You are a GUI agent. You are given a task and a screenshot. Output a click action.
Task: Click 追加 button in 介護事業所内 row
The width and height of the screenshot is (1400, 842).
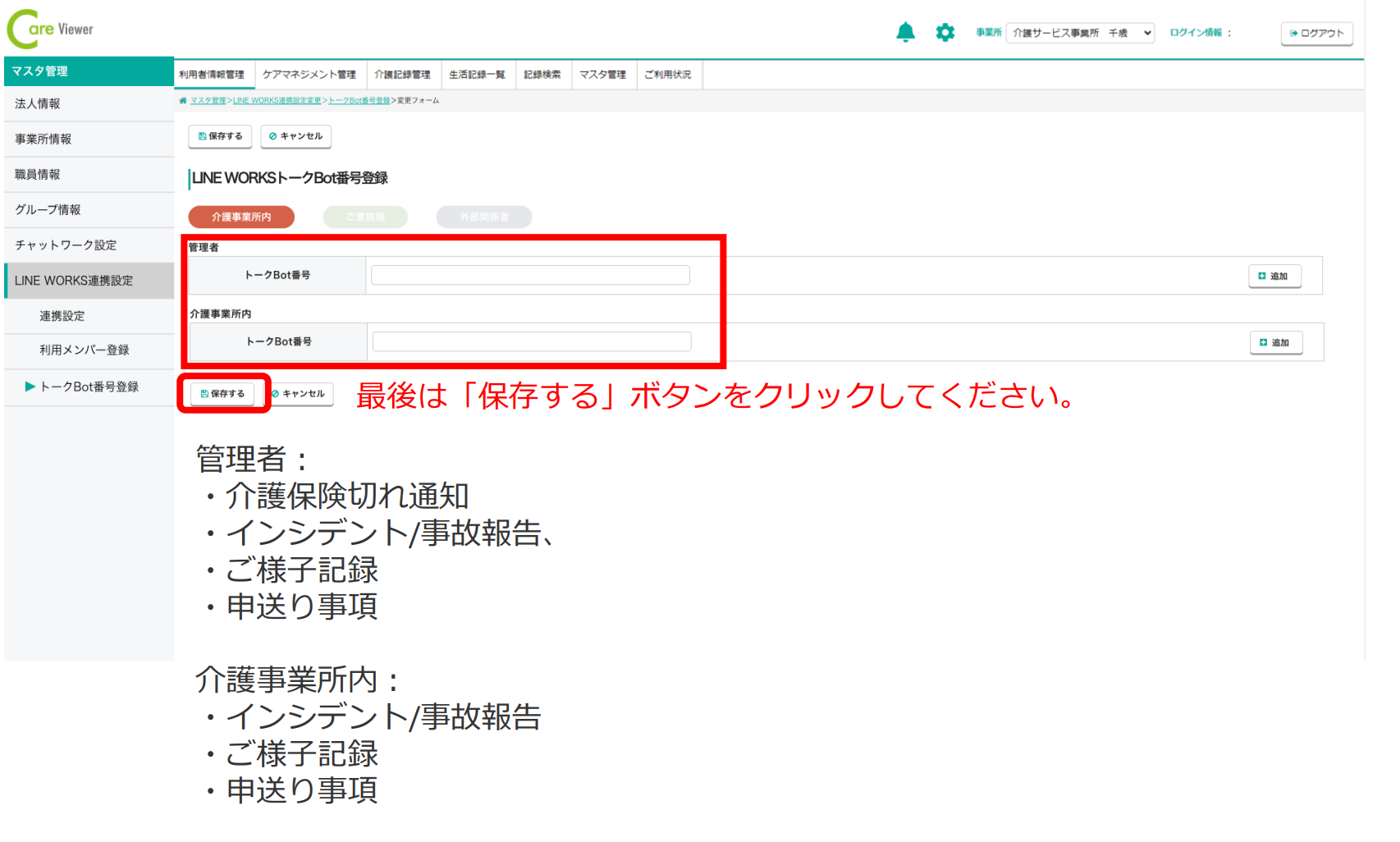pos(1275,343)
